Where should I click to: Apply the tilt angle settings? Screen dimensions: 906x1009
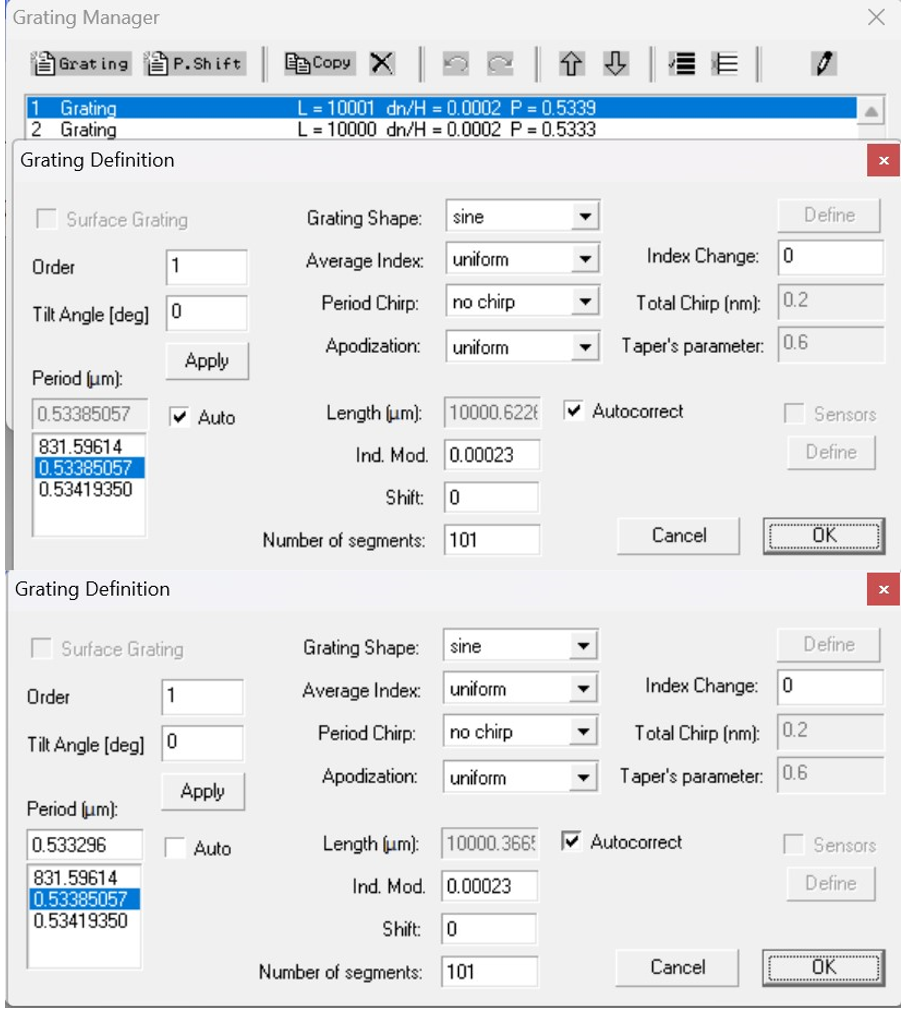click(x=206, y=361)
